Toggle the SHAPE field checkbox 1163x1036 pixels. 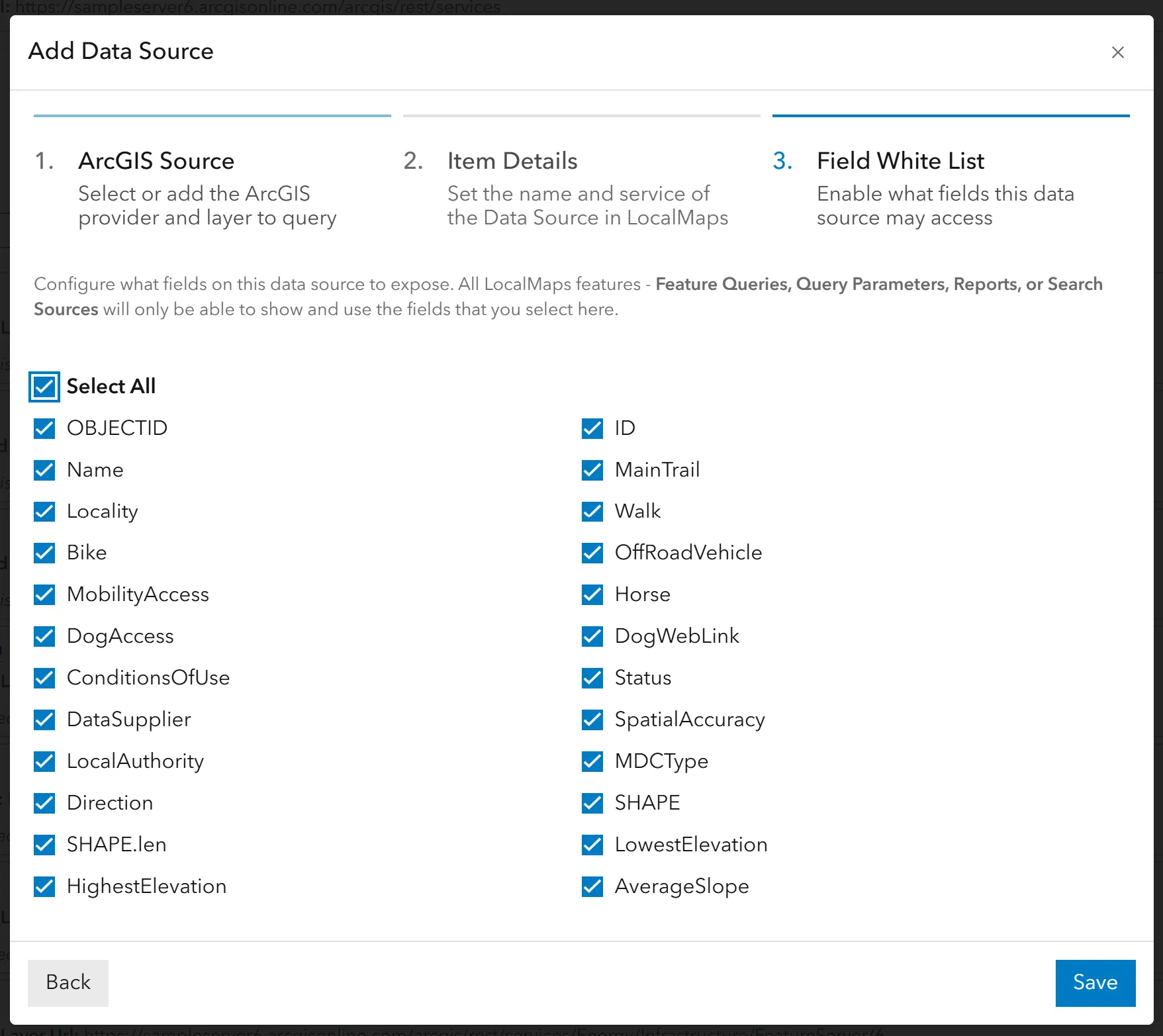coord(592,803)
